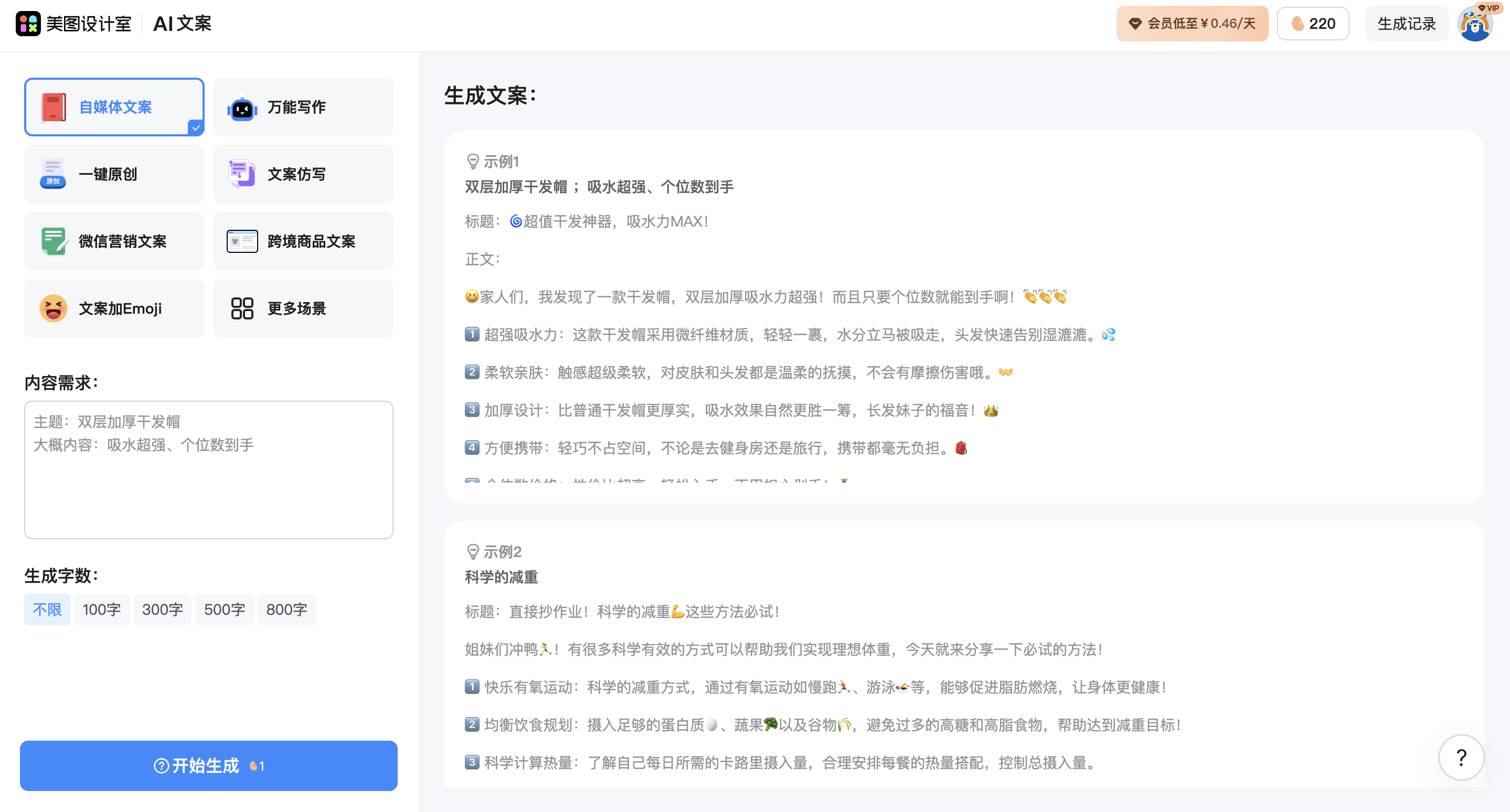Click the 会员低至¥0.46/天 membership banner

[1192, 24]
